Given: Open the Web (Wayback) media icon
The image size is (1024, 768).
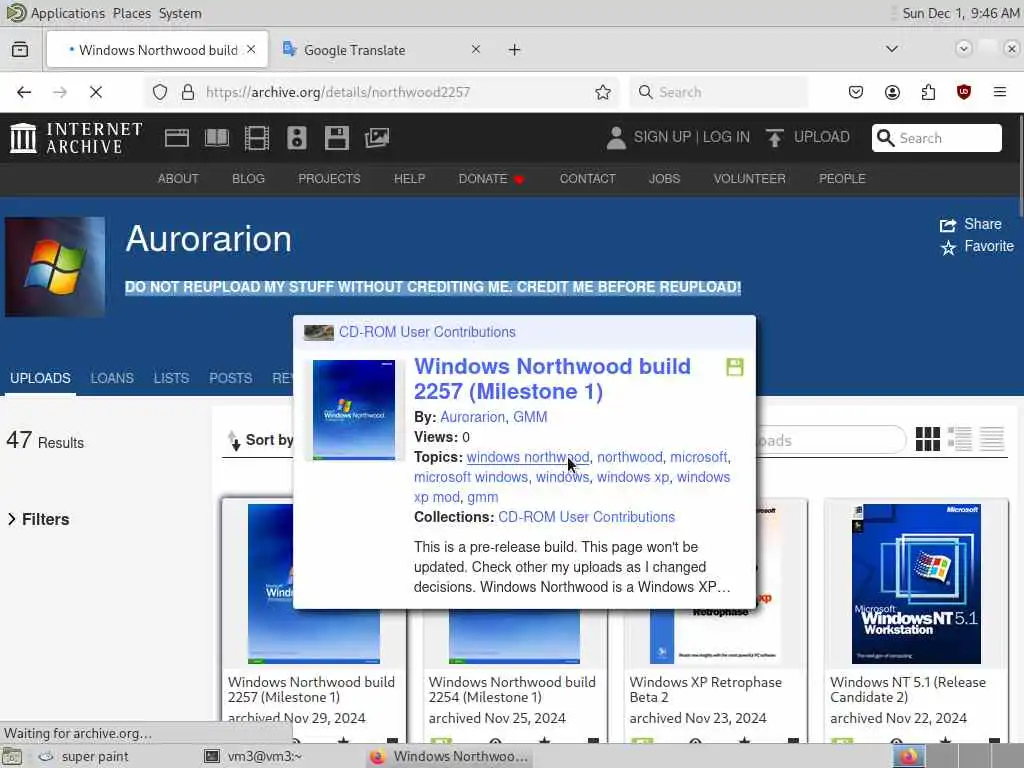Looking at the screenshot, I should click(x=176, y=138).
